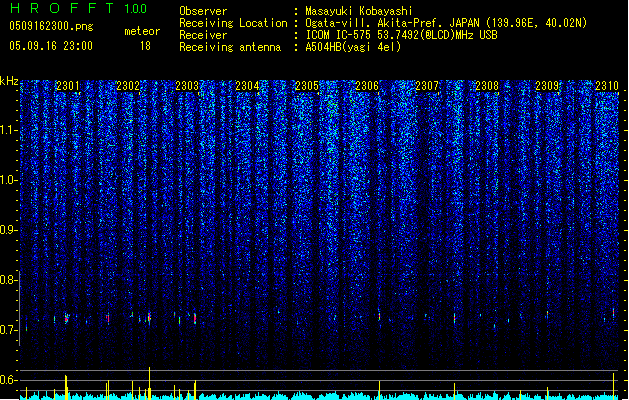Click the 2305 time marker
Image resolution: width=629 pixels, height=400 pixels.
pyautogui.click(x=307, y=85)
